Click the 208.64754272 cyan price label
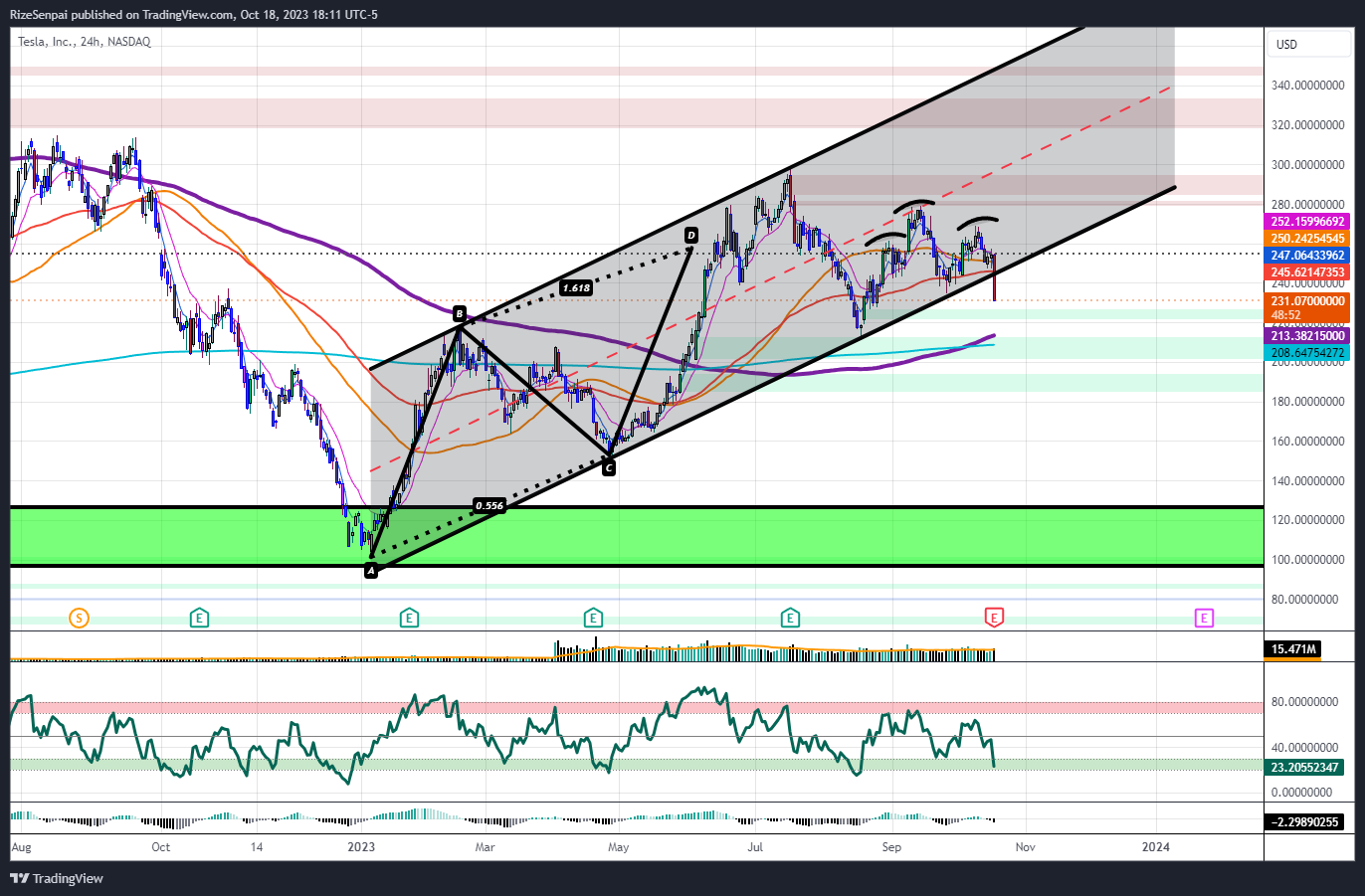Image resolution: width=1365 pixels, height=896 pixels. click(1307, 353)
